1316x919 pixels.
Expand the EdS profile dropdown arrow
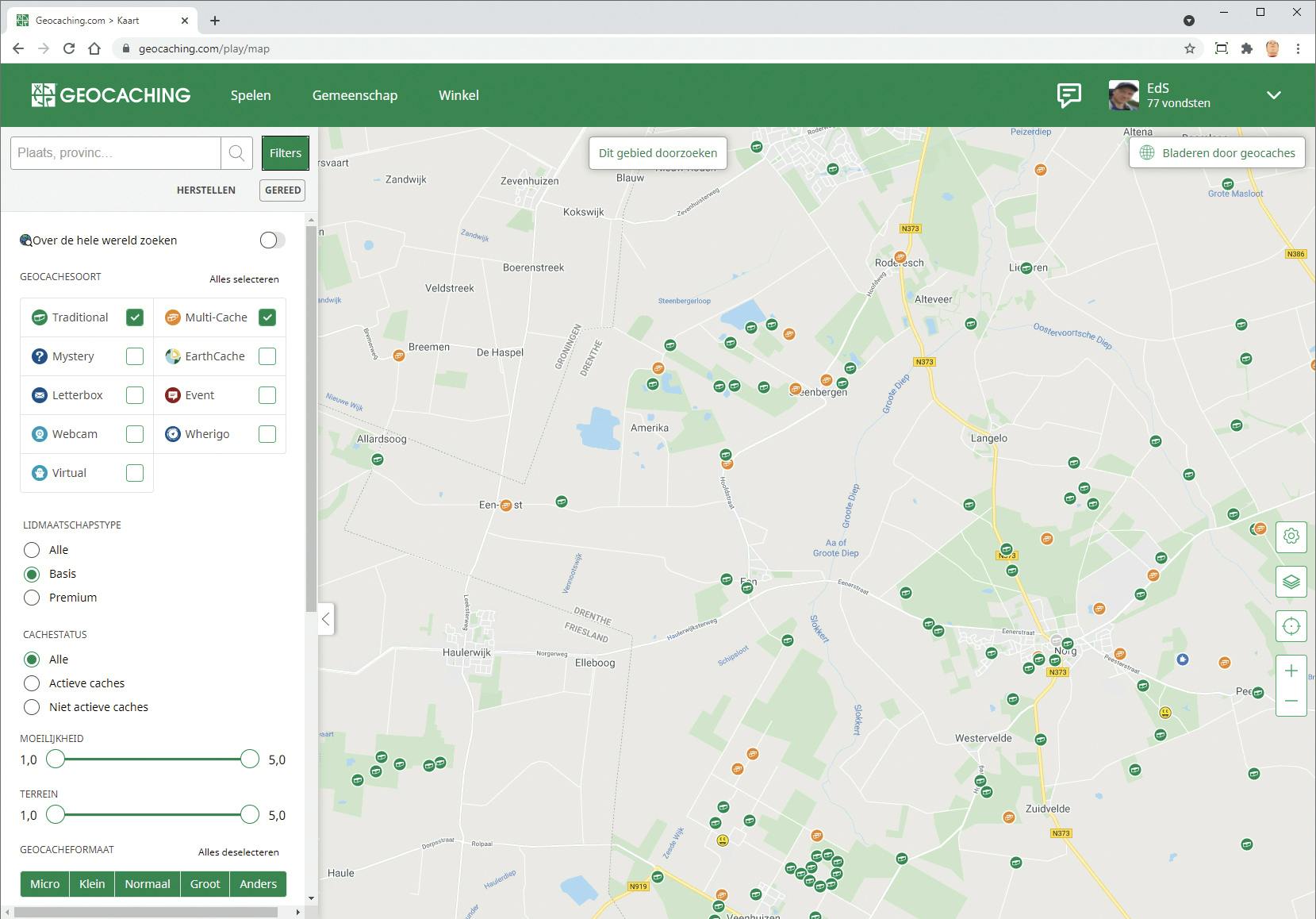tap(1273, 95)
